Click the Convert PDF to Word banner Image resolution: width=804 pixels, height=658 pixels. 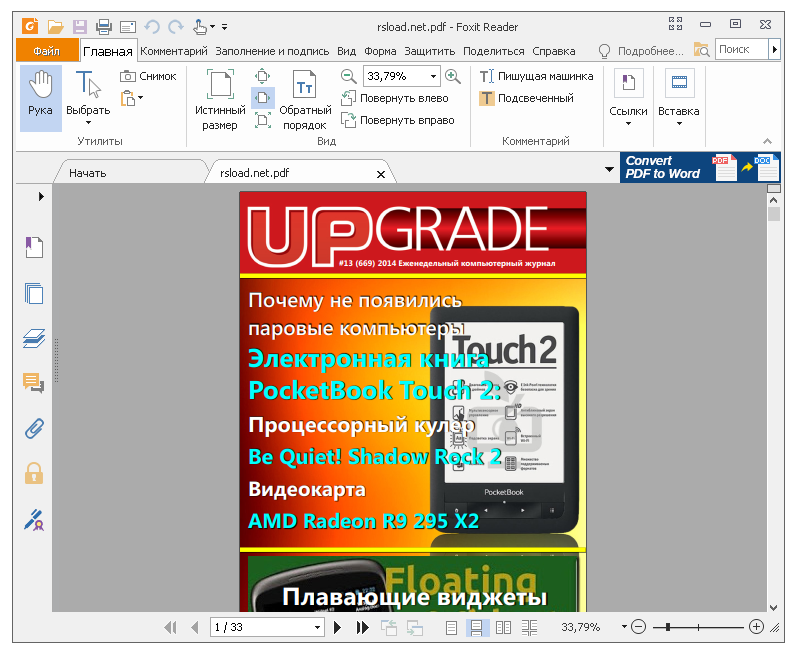click(x=700, y=167)
